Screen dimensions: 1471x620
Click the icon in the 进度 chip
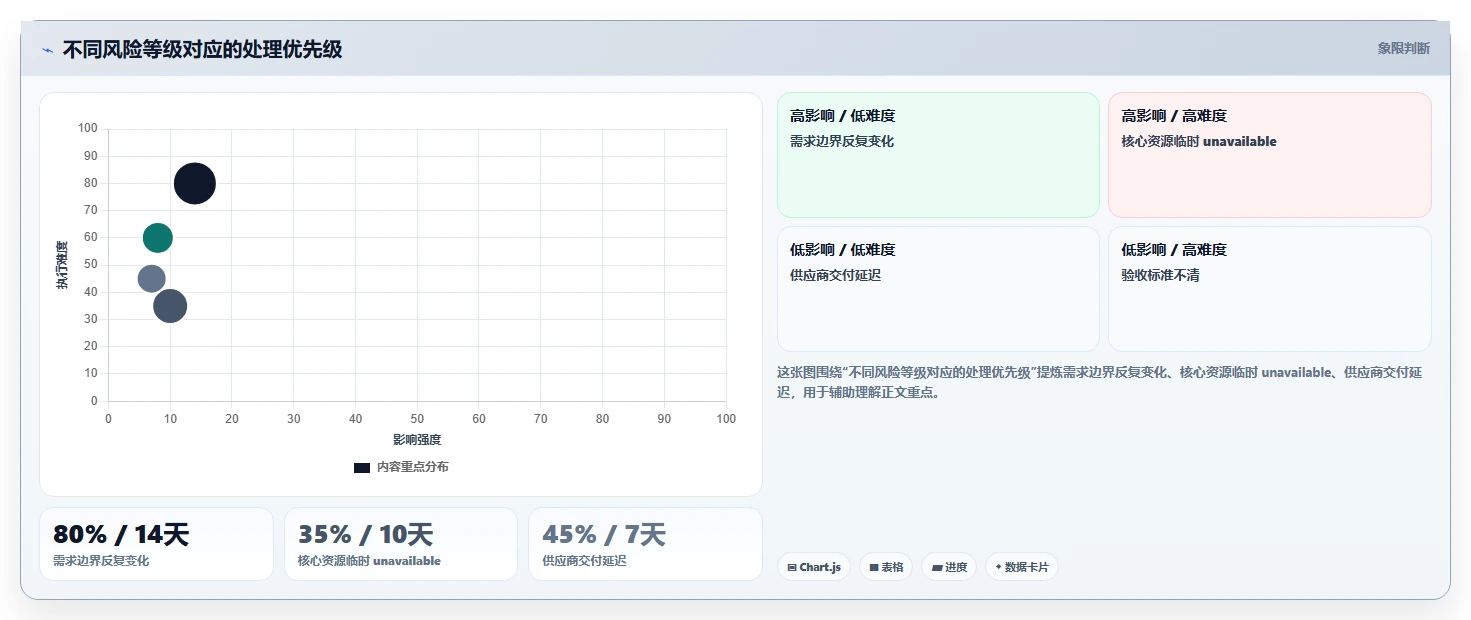pyautogui.click(x=937, y=568)
